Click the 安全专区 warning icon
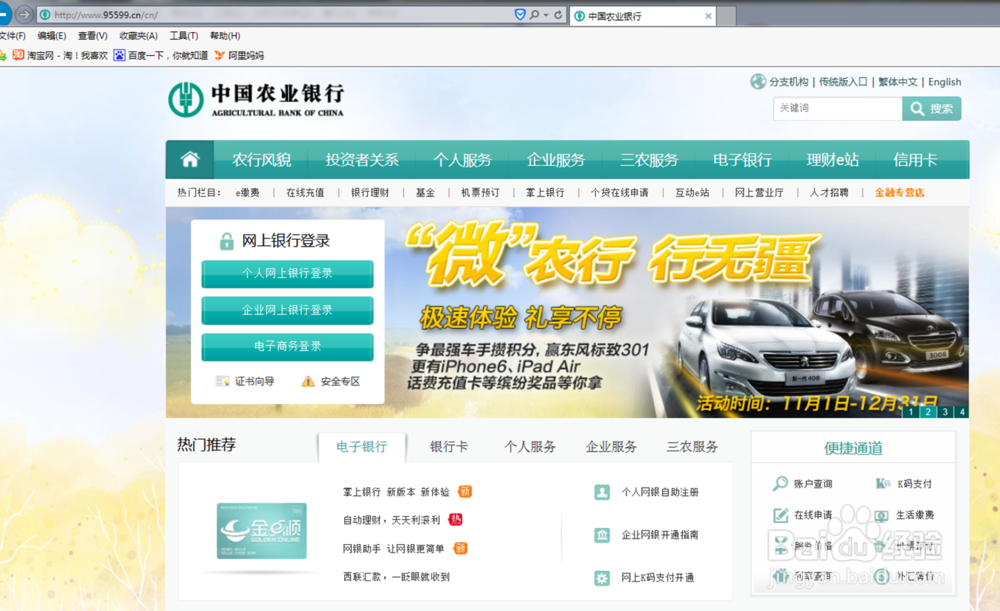 pyautogui.click(x=308, y=381)
